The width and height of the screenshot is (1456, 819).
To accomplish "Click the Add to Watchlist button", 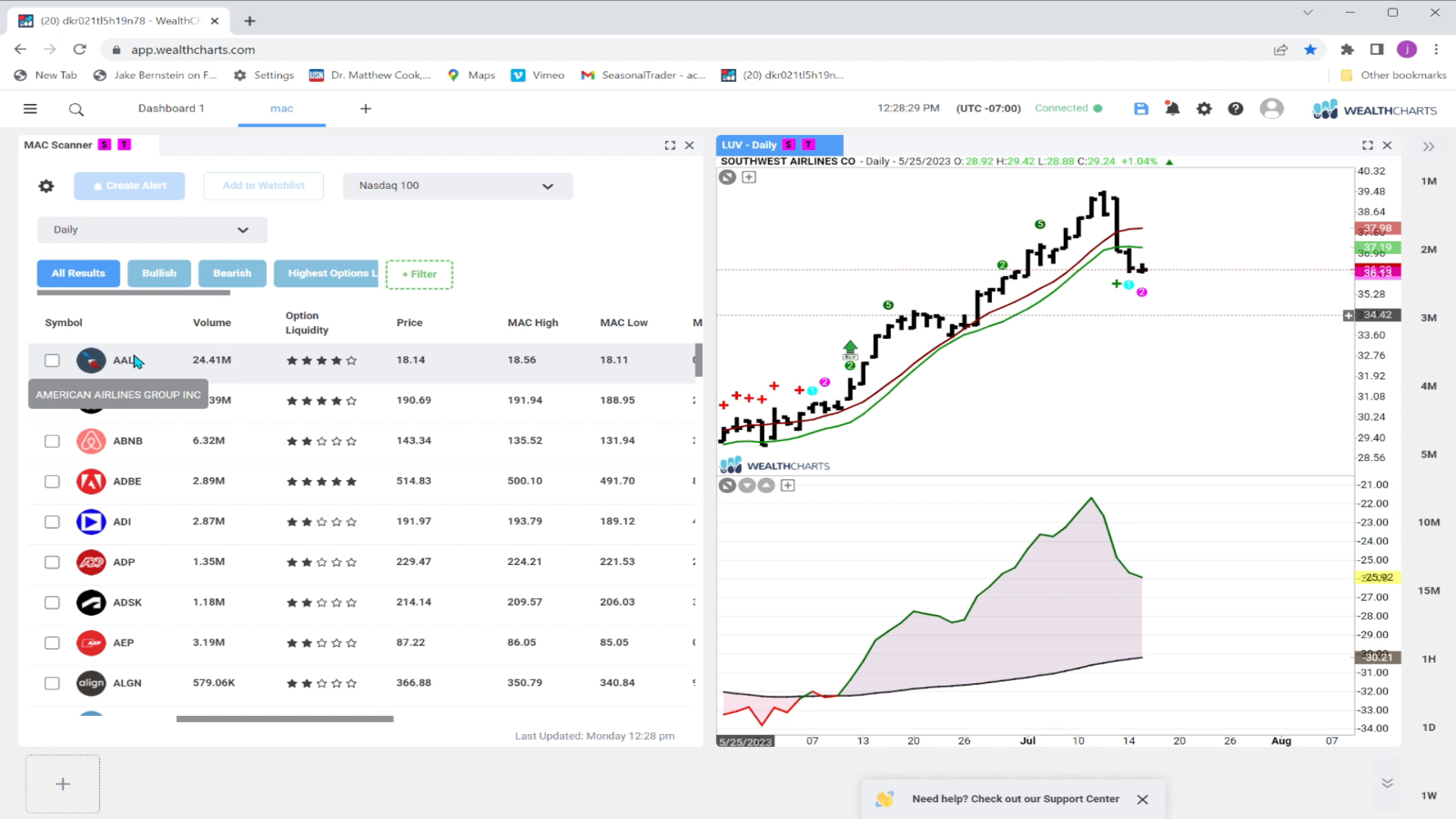I will point(263,186).
